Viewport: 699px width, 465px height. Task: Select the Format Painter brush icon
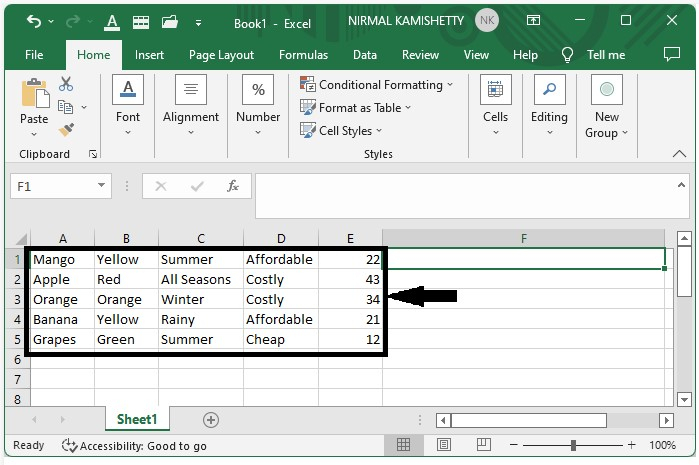(66, 130)
